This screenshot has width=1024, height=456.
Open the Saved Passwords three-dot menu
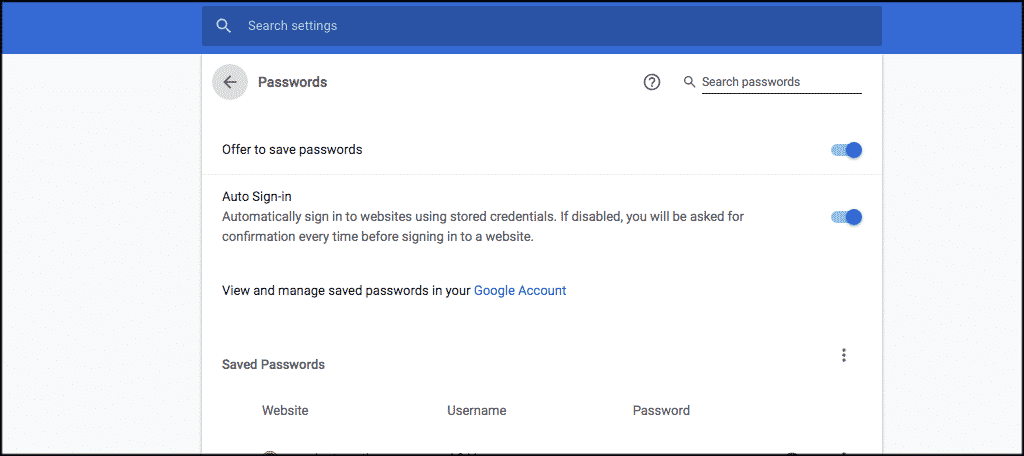click(844, 355)
